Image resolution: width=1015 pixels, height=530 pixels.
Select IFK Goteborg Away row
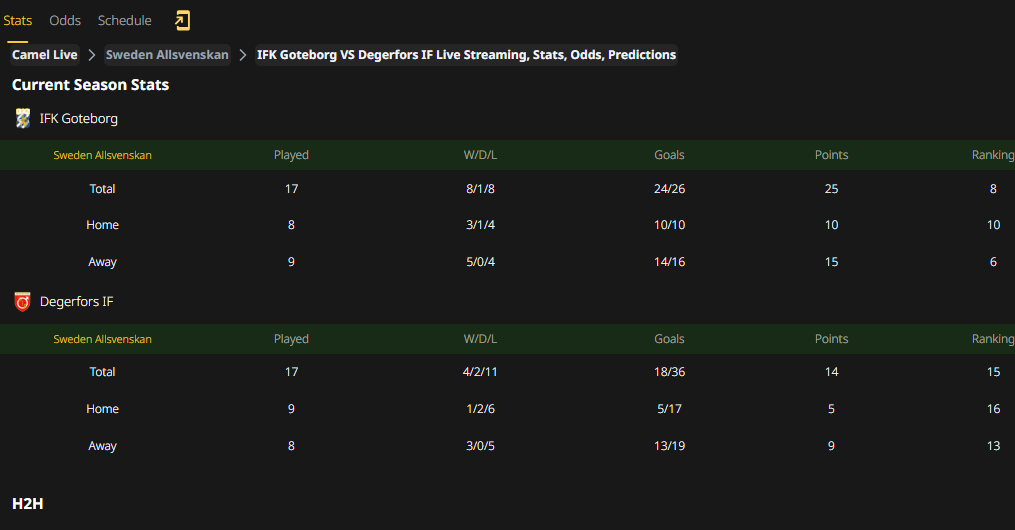point(508,262)
